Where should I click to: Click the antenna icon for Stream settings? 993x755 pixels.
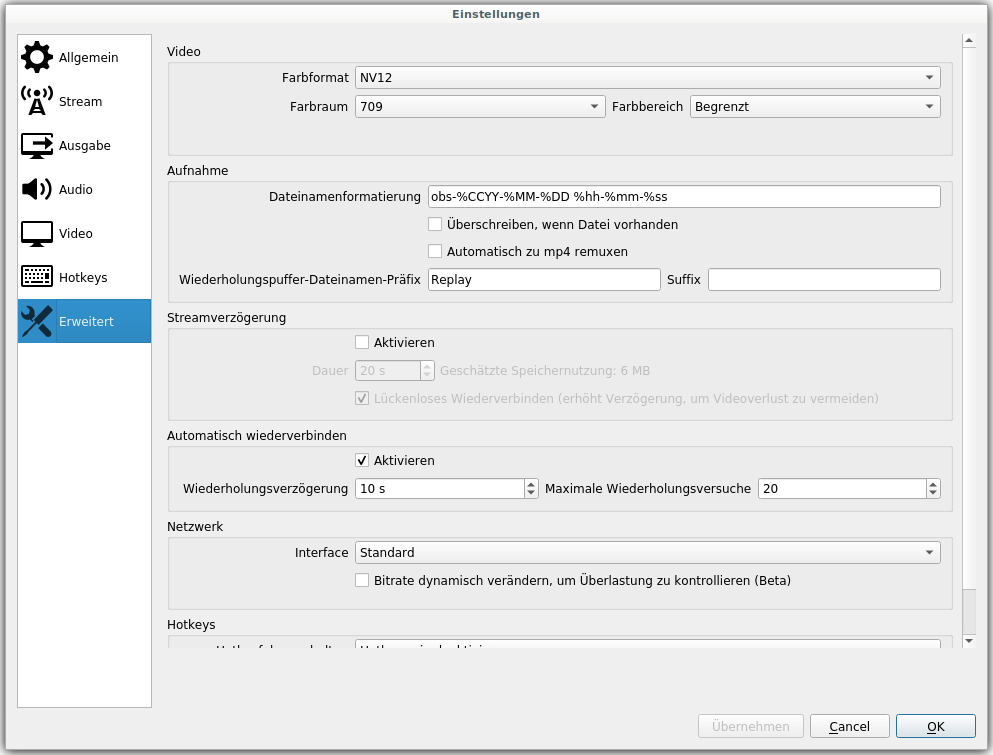(x=37, y=102)
